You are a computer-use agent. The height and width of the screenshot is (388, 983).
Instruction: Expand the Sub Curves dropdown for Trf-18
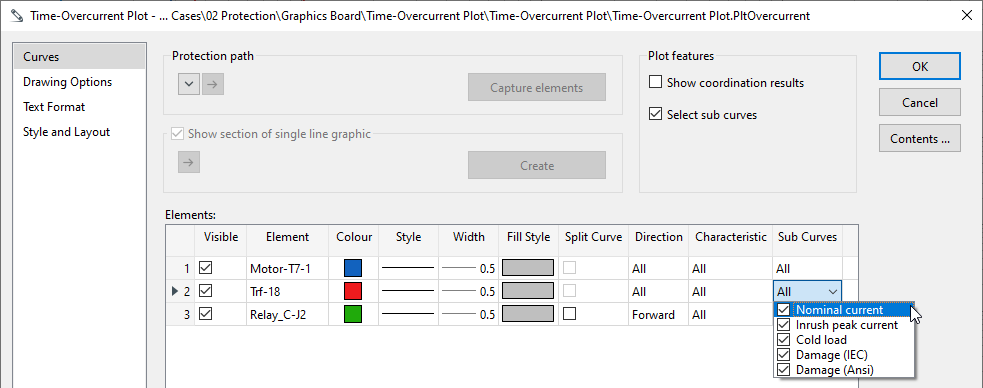pos(832,291)
